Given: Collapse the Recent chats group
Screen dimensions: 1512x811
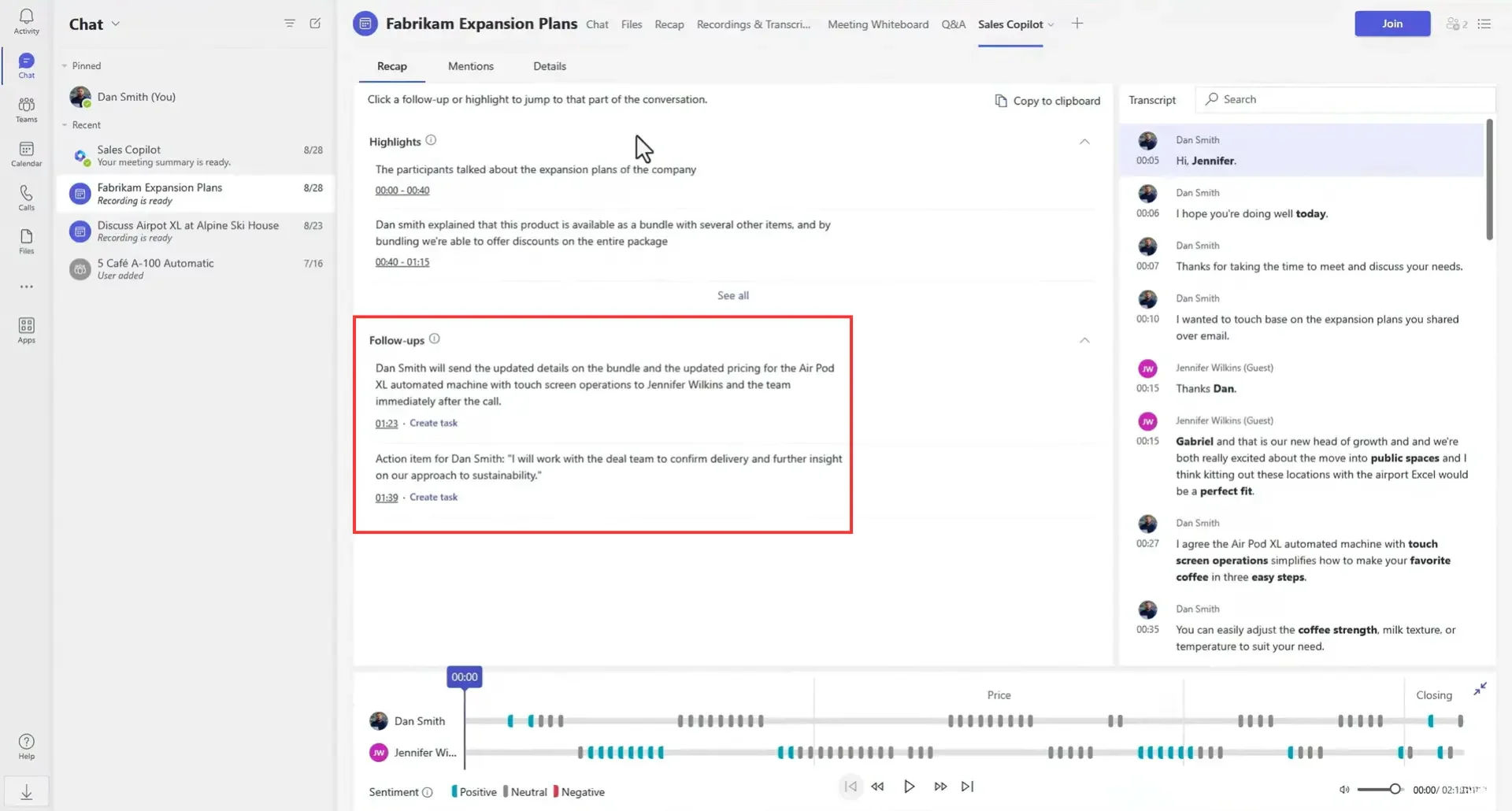Looking at the screenshot, I should click(x=65, y=125).
